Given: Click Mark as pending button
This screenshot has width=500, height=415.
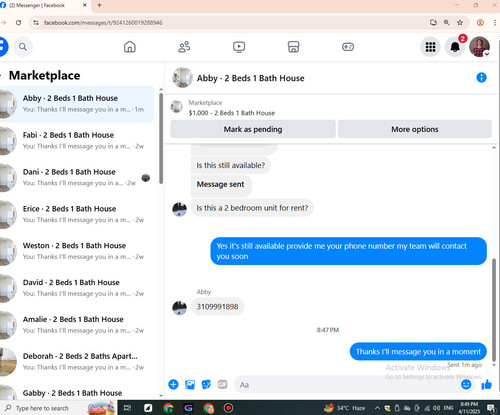Looking at the screenshot, I should click(x=253, y=129).
